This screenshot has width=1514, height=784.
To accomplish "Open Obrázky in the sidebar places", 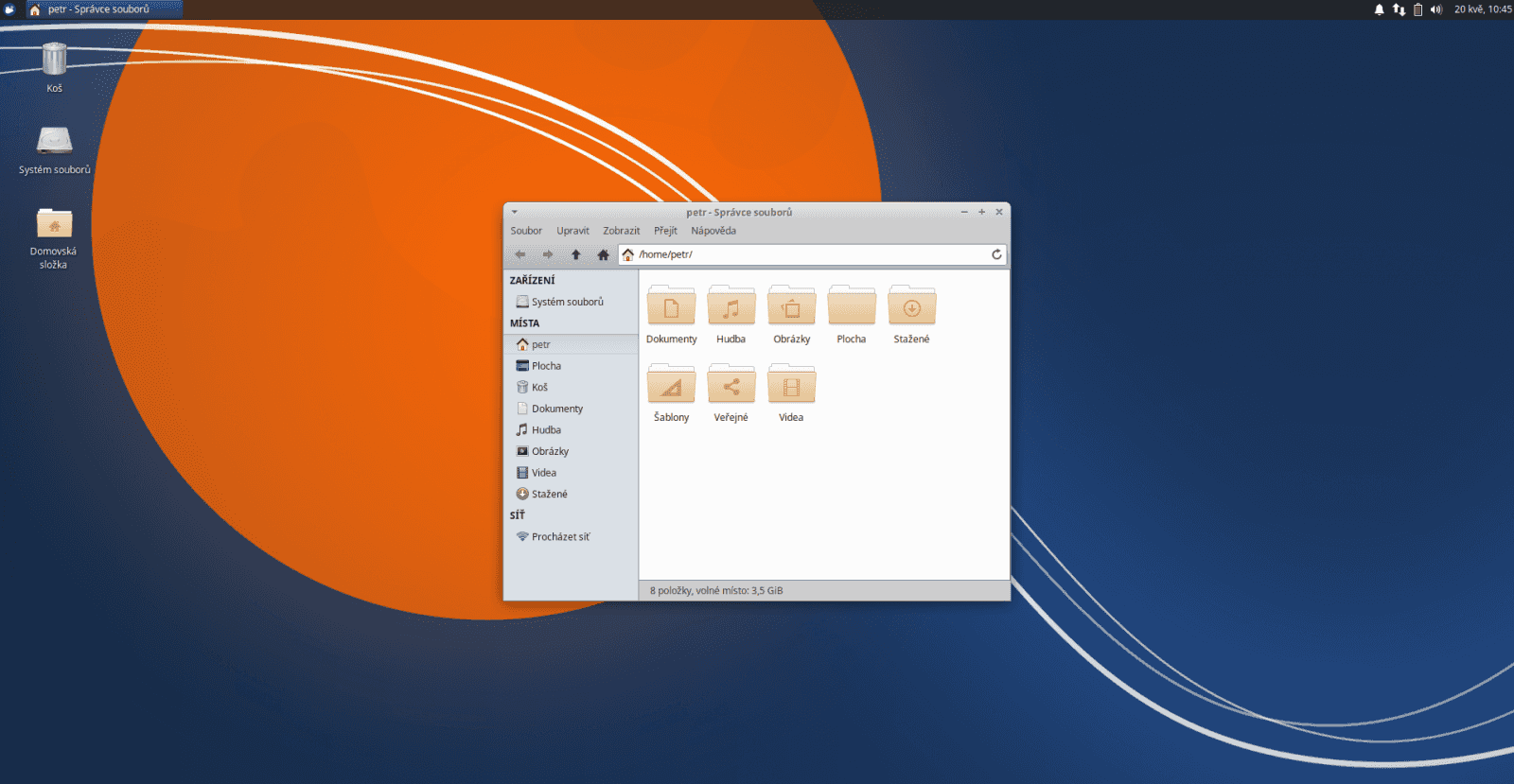I will coord(550,451).
